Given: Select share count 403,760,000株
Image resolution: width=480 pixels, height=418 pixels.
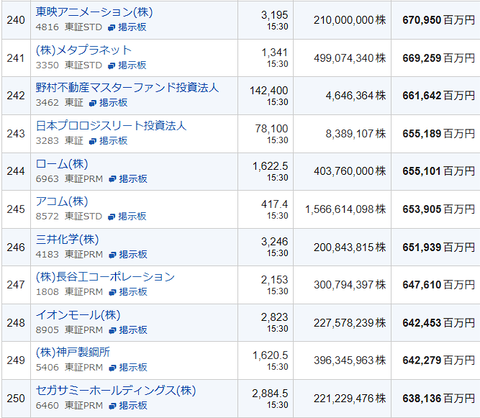Looking at the screenshot, I should click(350, 171).
